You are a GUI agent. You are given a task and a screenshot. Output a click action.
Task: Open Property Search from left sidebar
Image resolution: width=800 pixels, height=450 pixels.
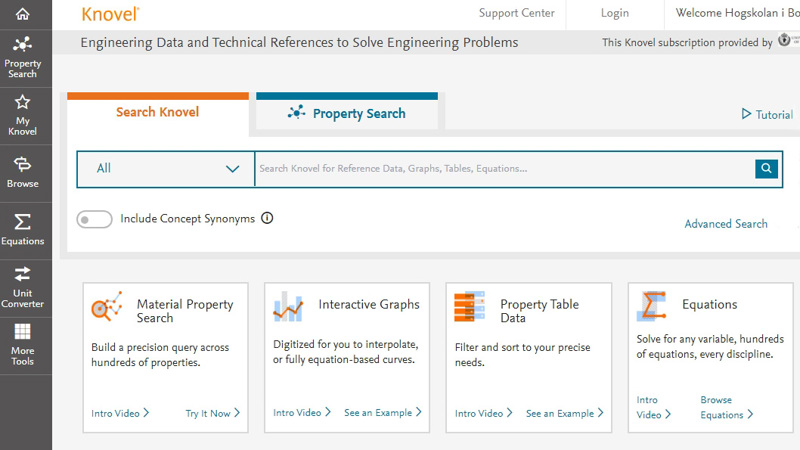tap(22, 57)
